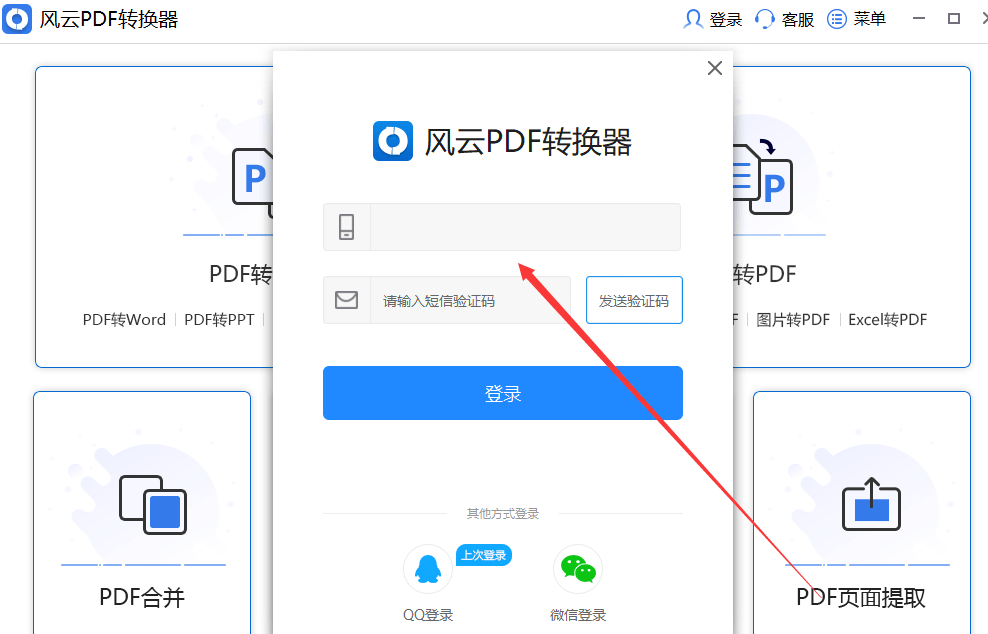Screen dimensions: 988x634
Task: Open the 菜单 menu
Action: 870,19
